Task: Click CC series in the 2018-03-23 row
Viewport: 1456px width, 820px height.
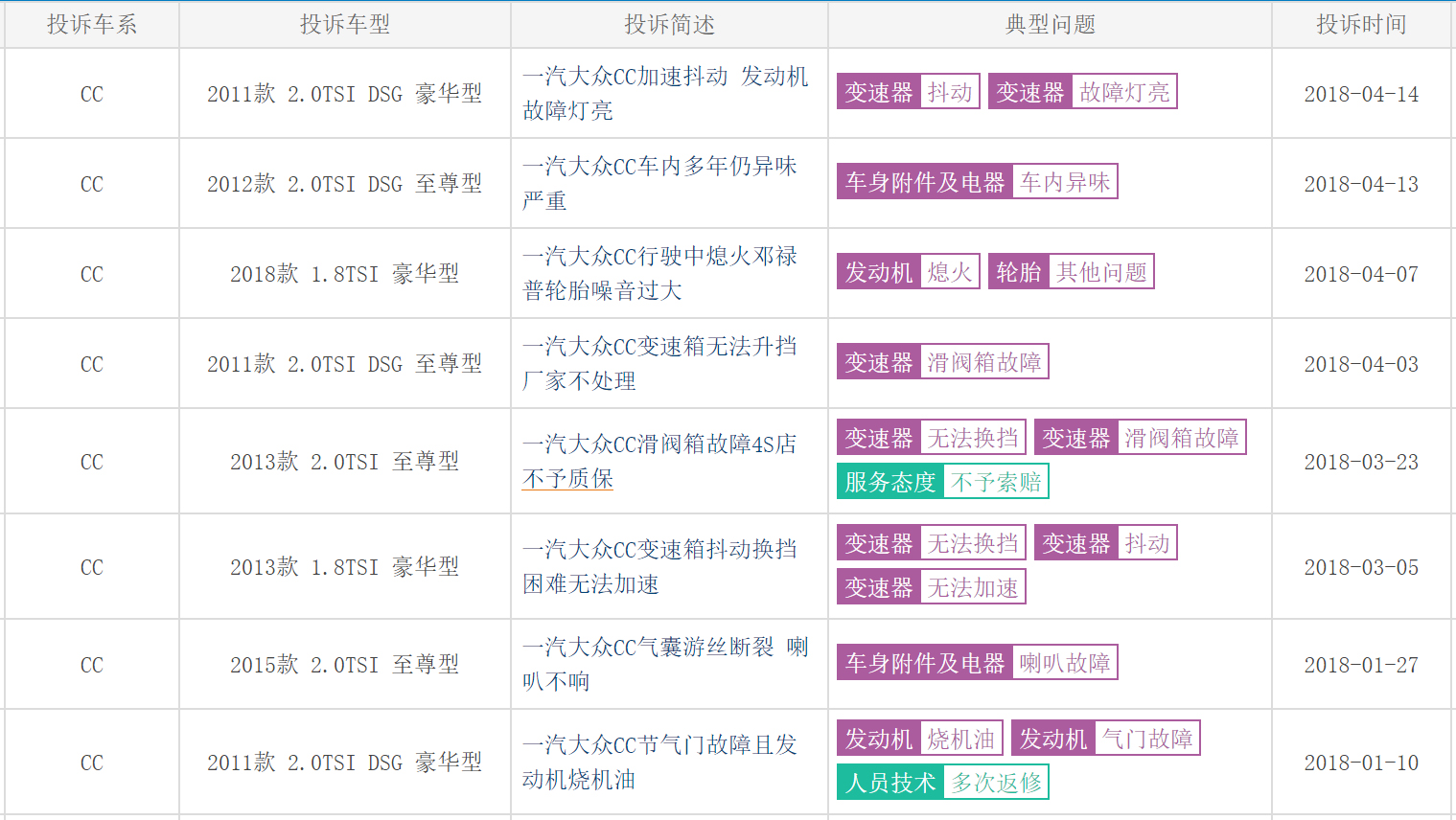Action: [x=92, y=462]
